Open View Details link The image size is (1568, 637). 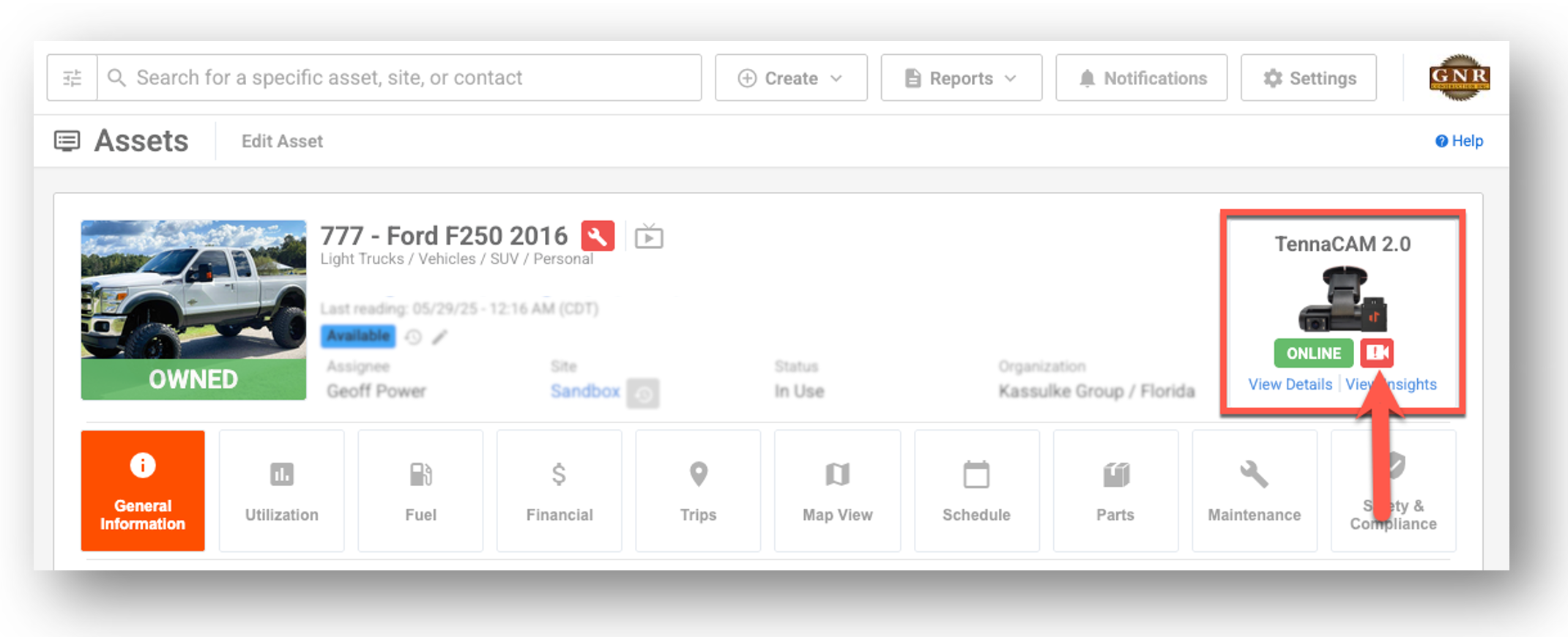pyautogui.click(x=1290, y=384)
